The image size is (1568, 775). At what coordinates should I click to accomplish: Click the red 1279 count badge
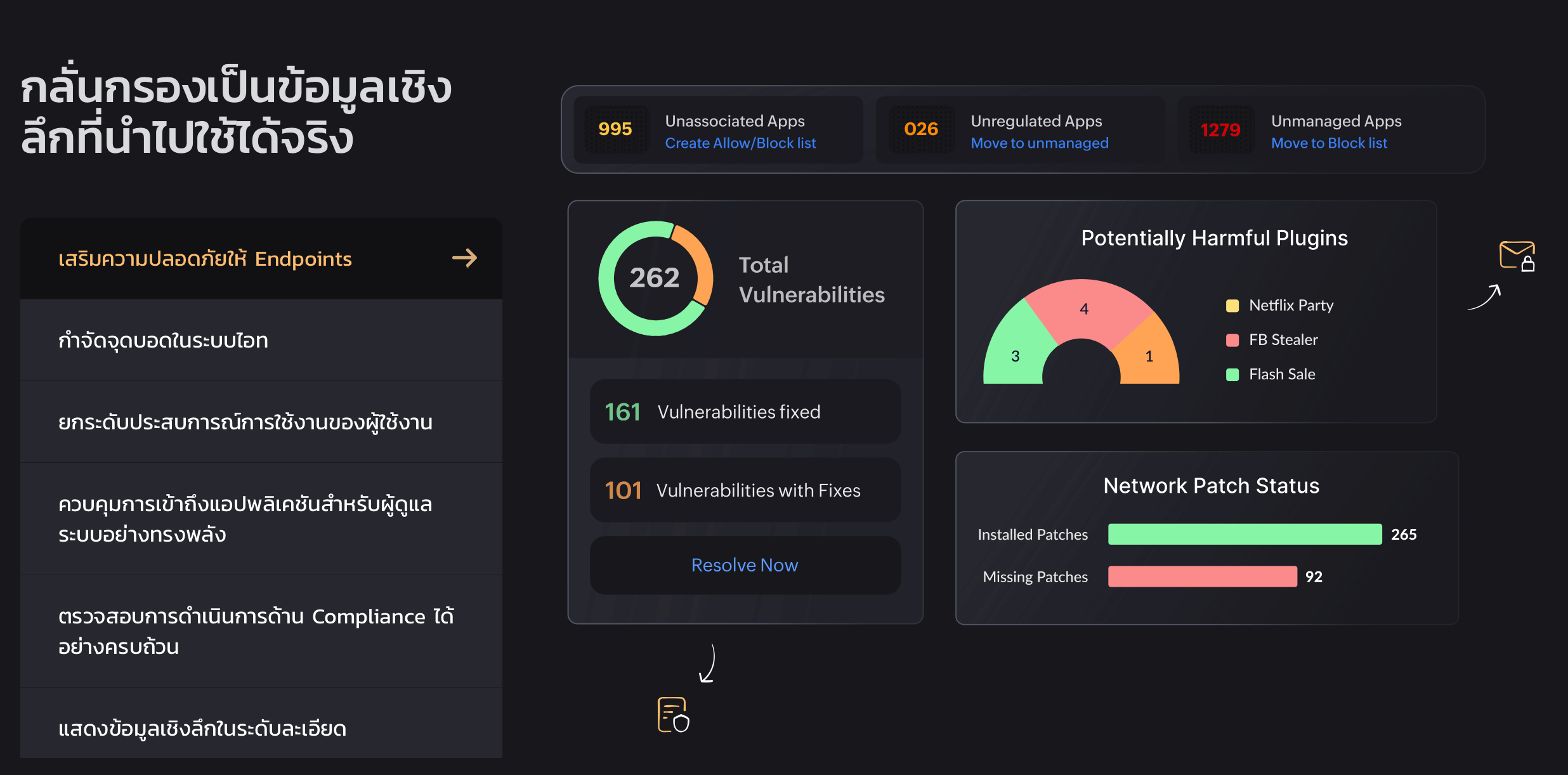point(1220,130)
